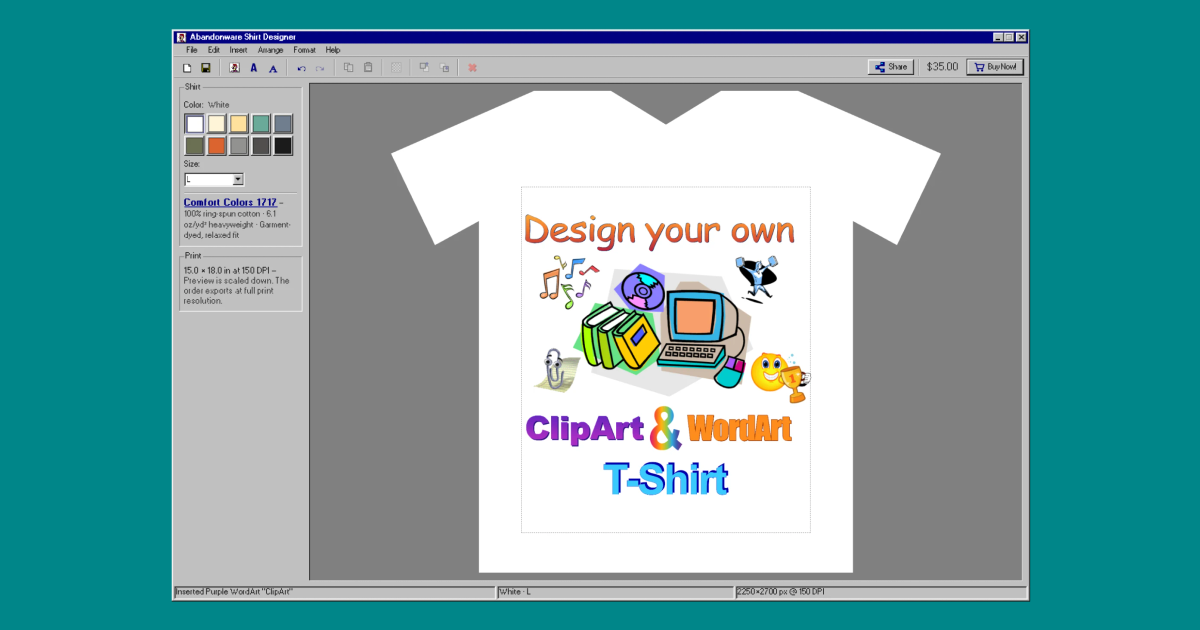Click the Save floppy disk icon
This screenshot has height=630, width=1200.
(205, 68)
